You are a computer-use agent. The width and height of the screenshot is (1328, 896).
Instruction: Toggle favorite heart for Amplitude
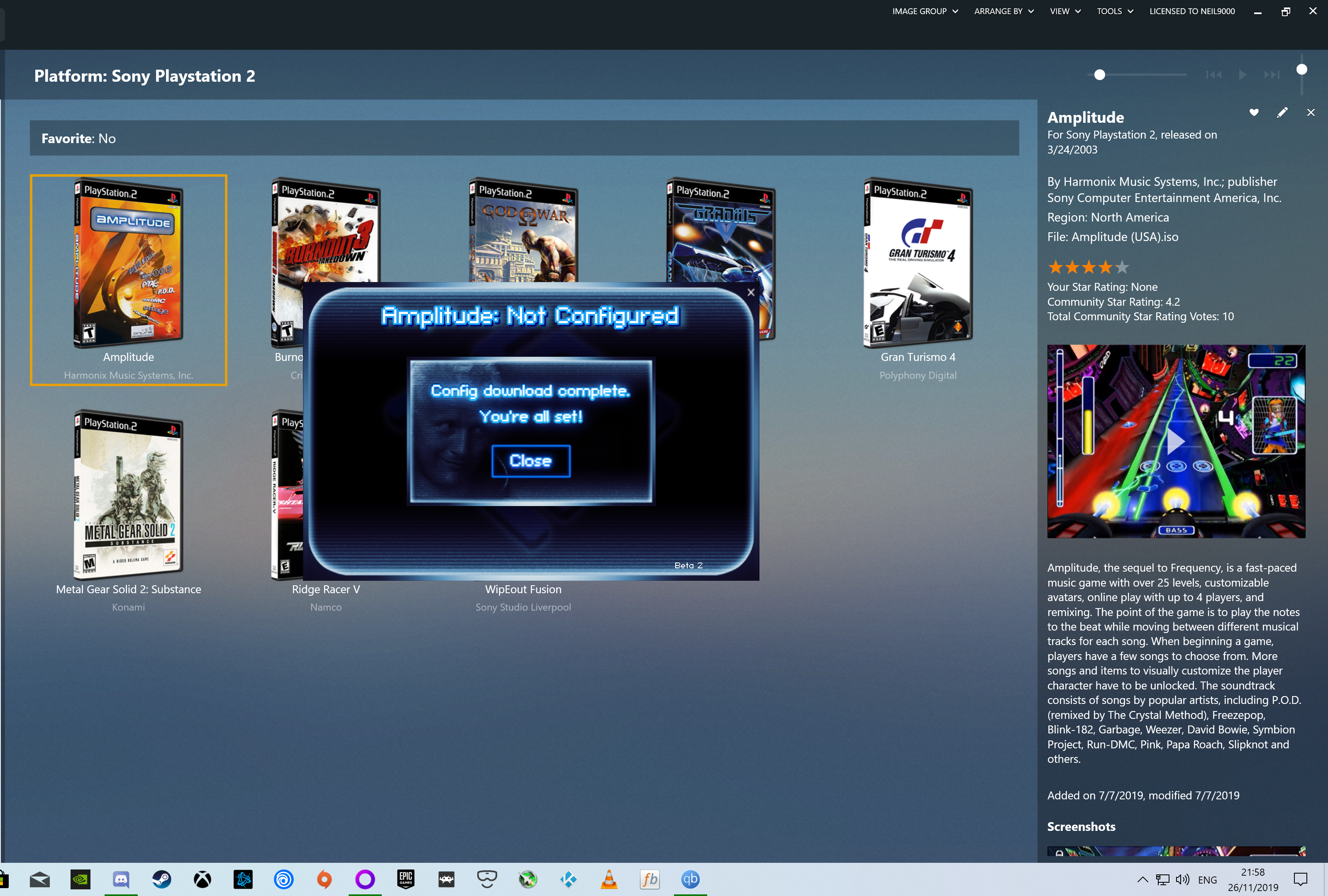click(1254, 112)
